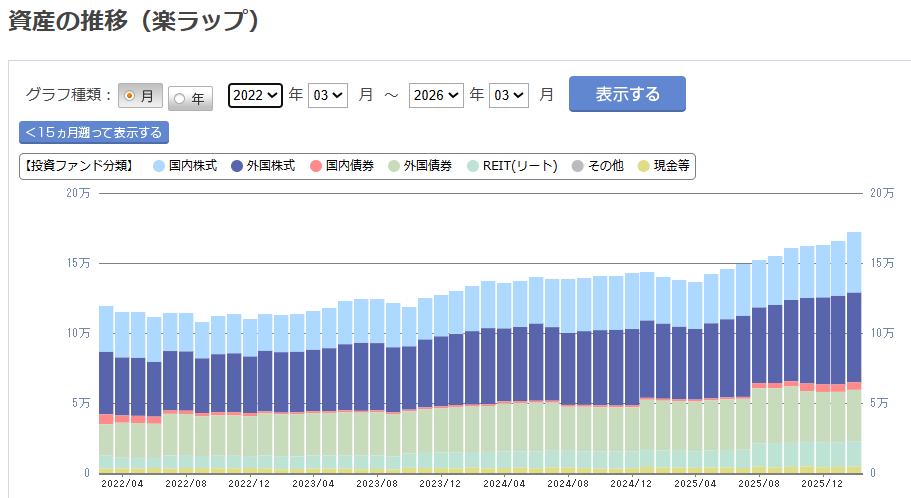
Task: Open the end month 03 dropdown
Action: tap(509, 95)
